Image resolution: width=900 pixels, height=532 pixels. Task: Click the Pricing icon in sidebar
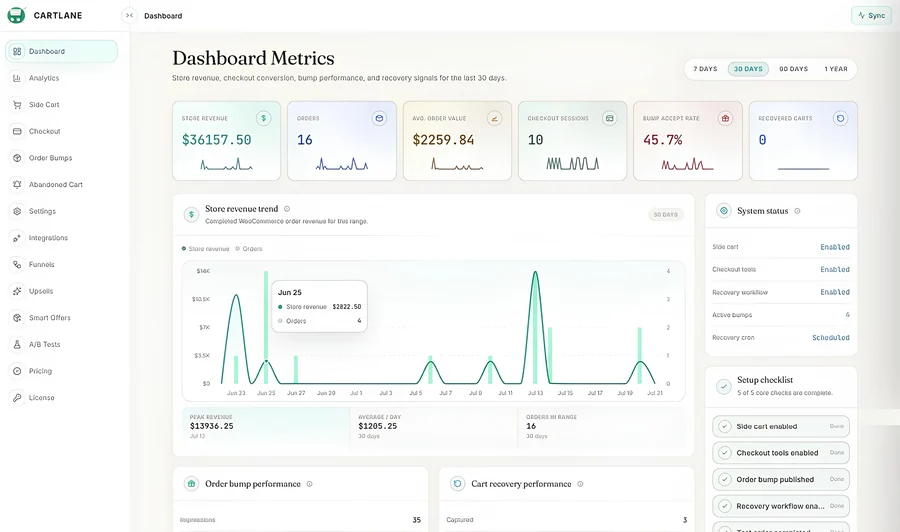(x=17, y=371)
